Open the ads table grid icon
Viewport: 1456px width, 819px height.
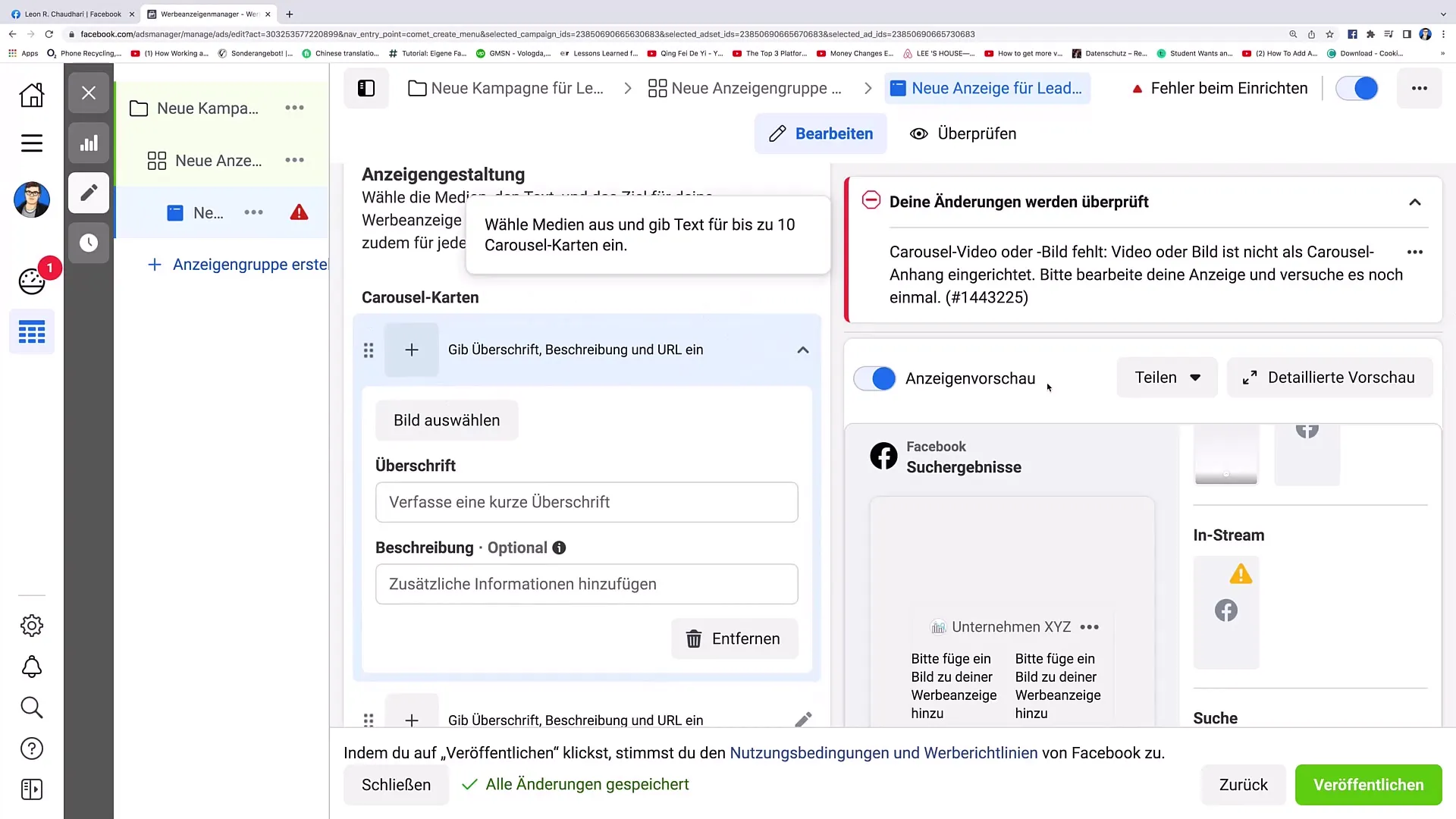click(32, 332)
